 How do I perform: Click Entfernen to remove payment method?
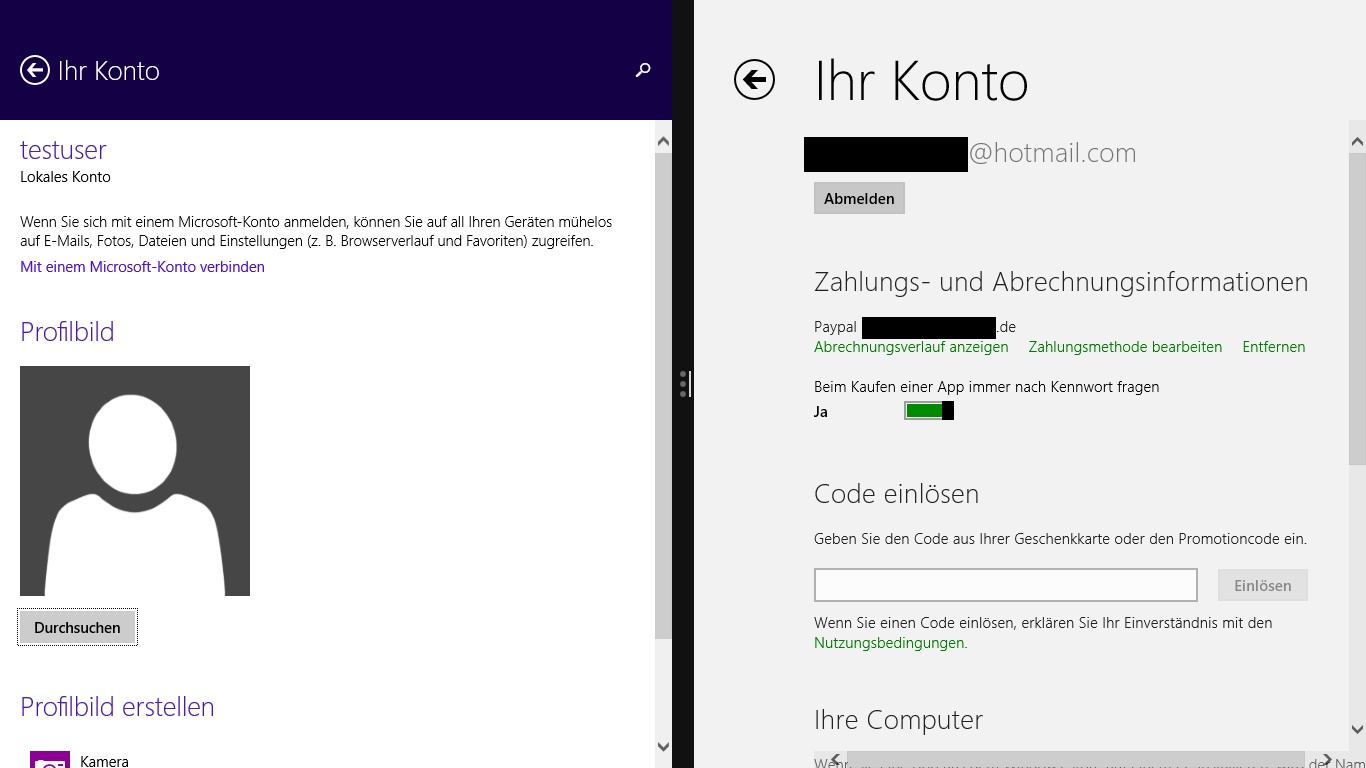pyautogui.click(x=1273, y=347)
